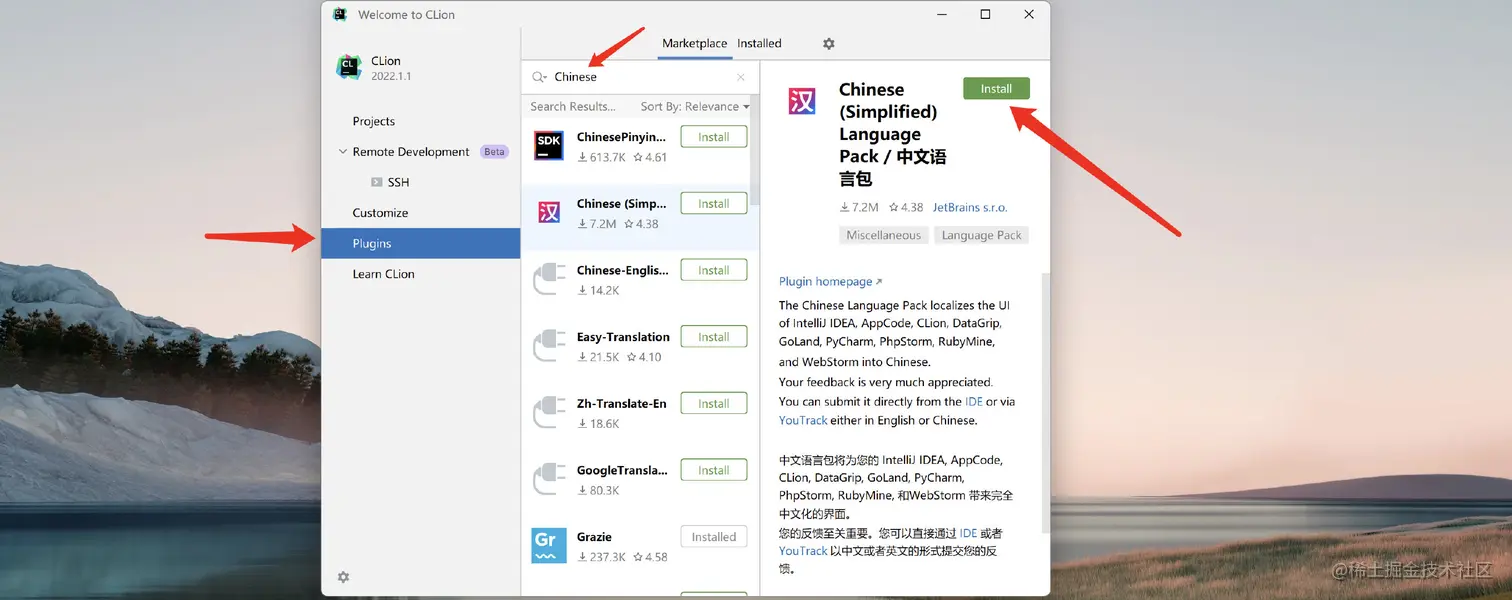The image size is (1512, 600).
Task: Click the Zh-Translate-En plug icon
Action: pos(548,412)
